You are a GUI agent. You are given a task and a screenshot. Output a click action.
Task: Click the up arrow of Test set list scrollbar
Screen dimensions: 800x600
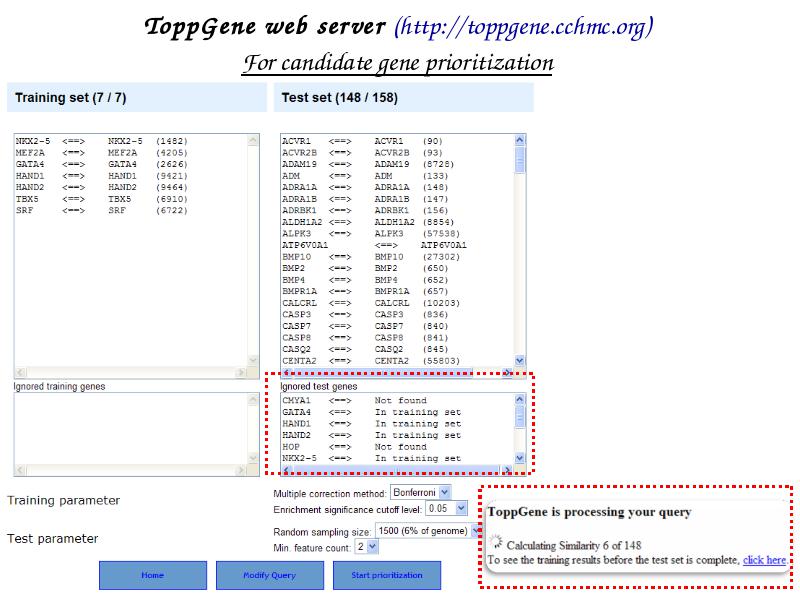click(520, 140)
